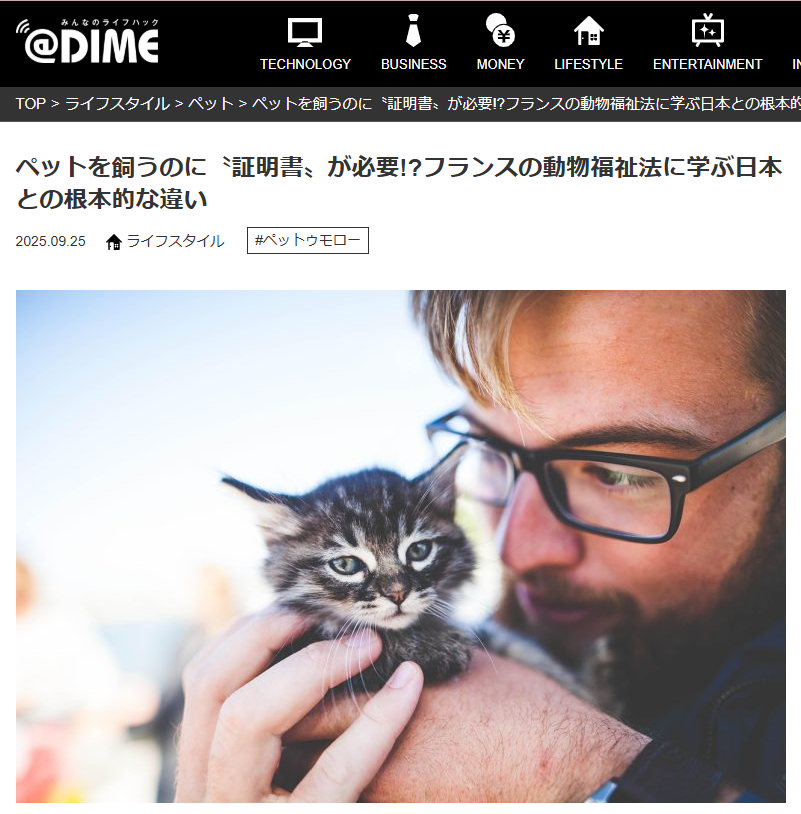The image size is (801, 814).
Task: Click the article headline about フランスの動物福祉法
Action: (x=399, y=183)
